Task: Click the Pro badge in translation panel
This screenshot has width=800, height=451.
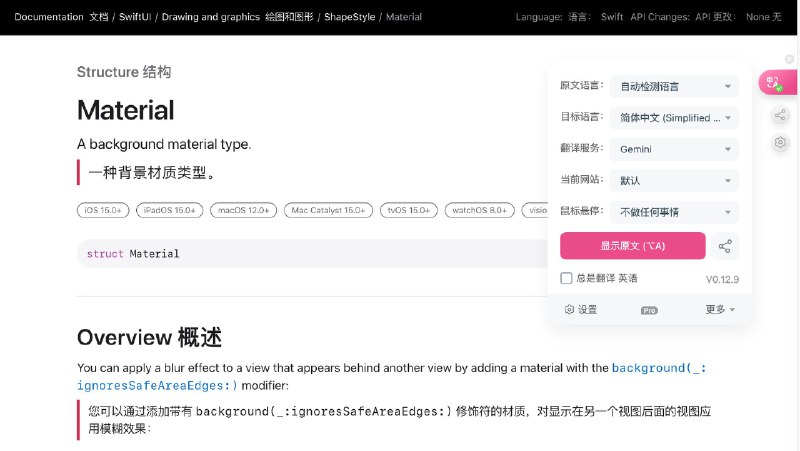Action: (649, 311)
